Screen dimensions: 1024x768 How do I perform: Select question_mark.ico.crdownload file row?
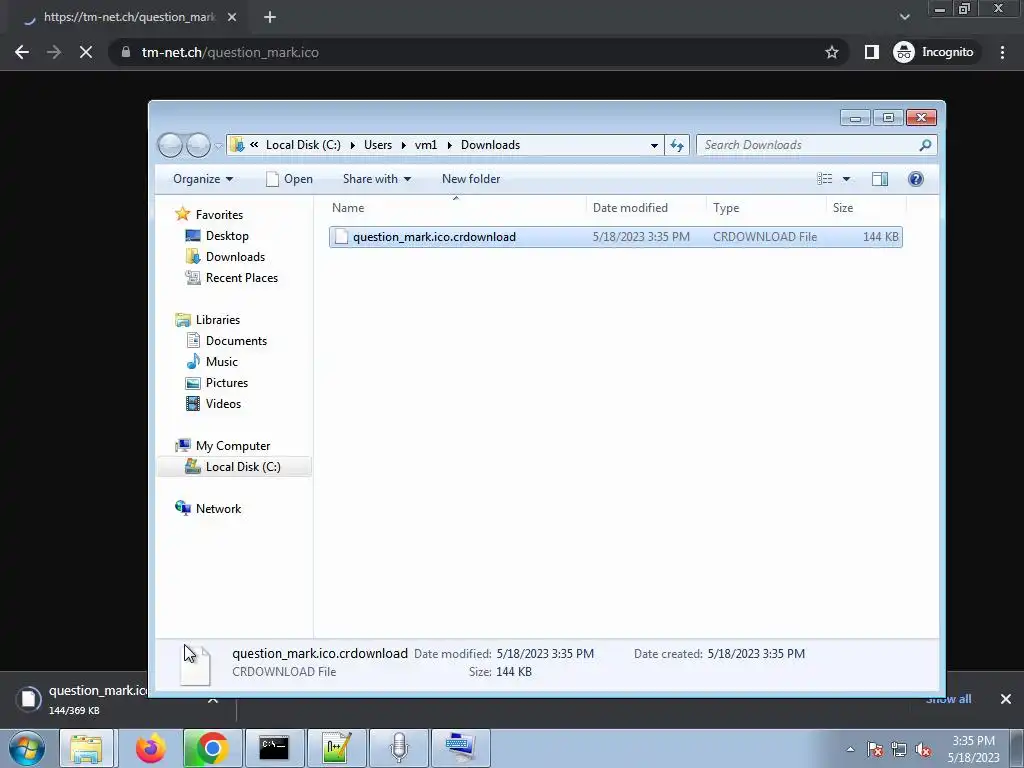coord(616,237)
